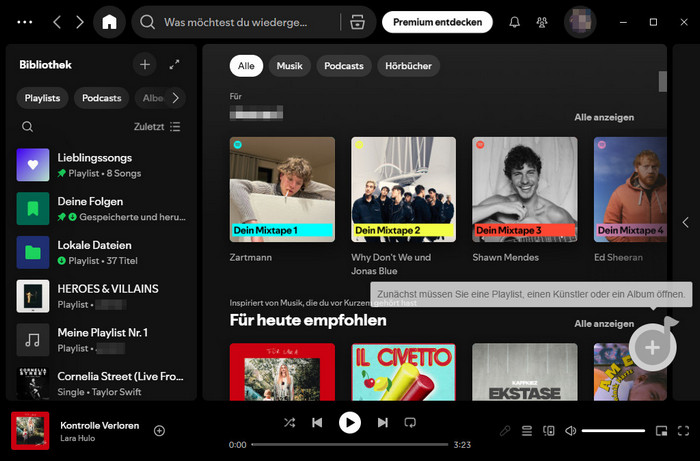
Task: Seek in the playback progress bar
Action: [350, 444]
